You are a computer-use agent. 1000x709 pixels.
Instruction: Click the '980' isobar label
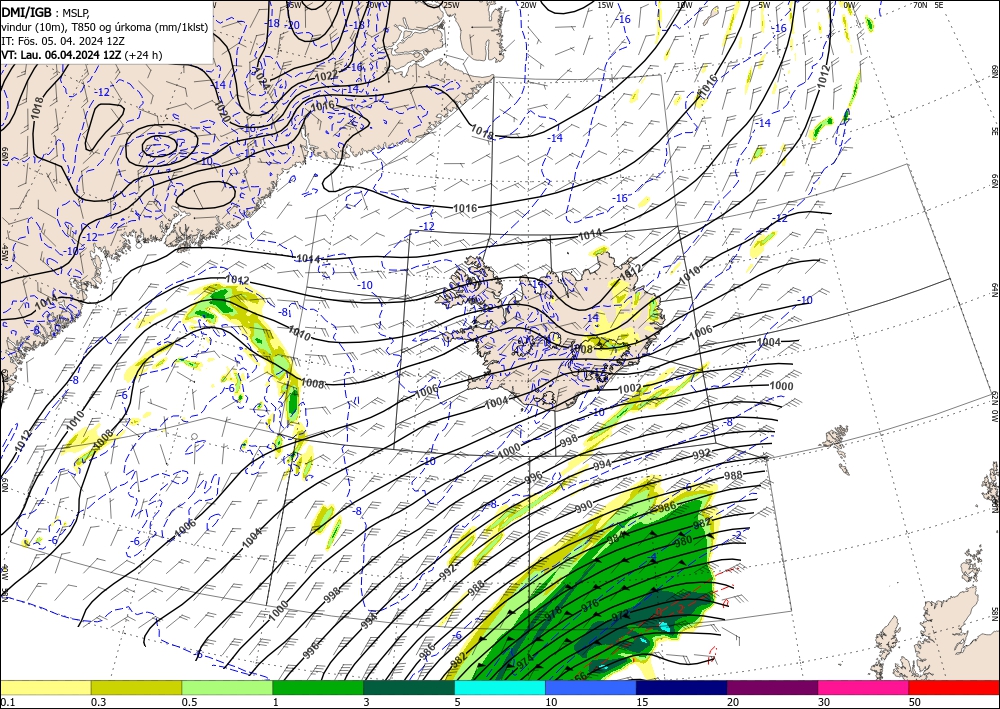click(683, 541)
